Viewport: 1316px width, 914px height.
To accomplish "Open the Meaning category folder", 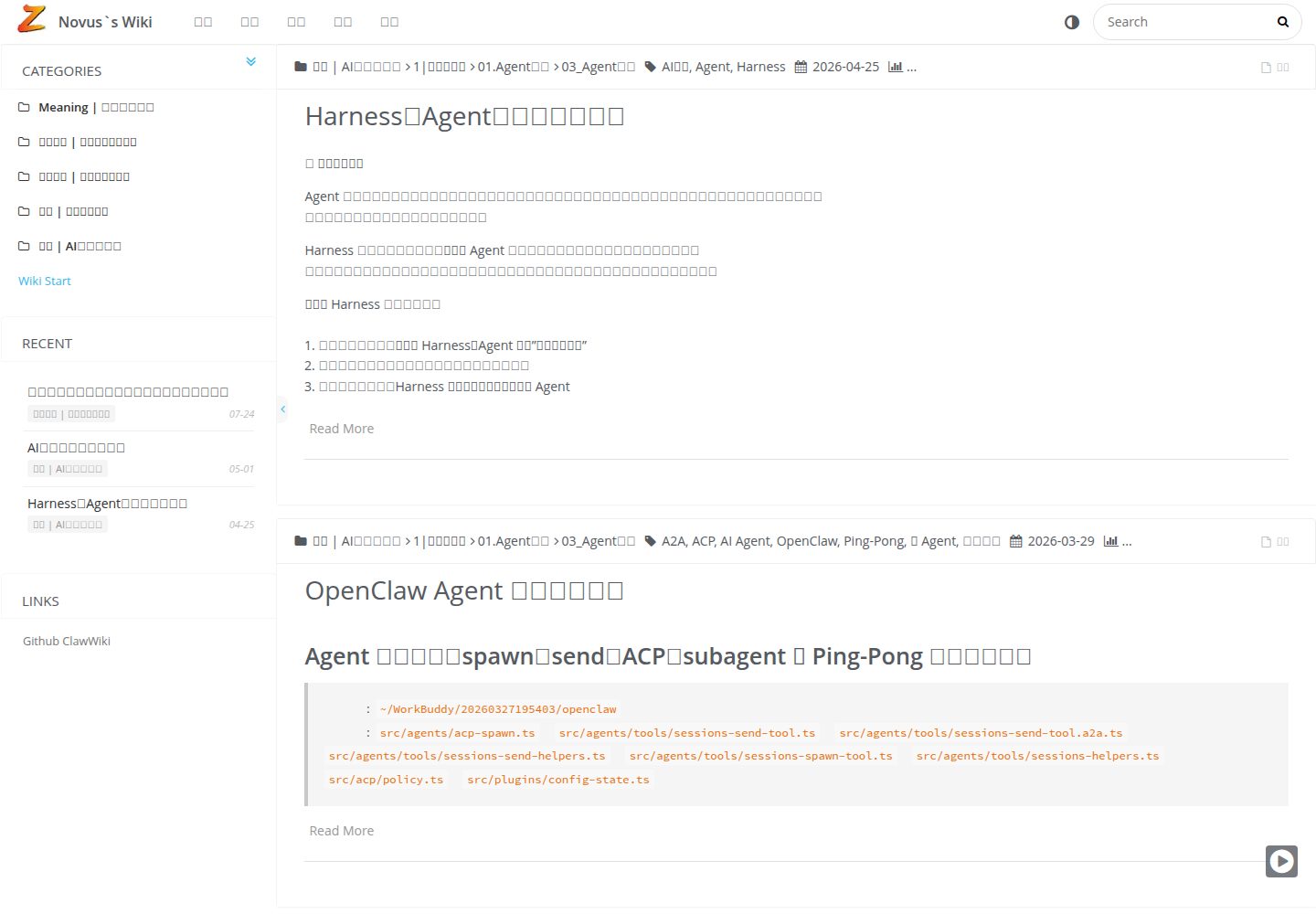I will coord(96,107).
